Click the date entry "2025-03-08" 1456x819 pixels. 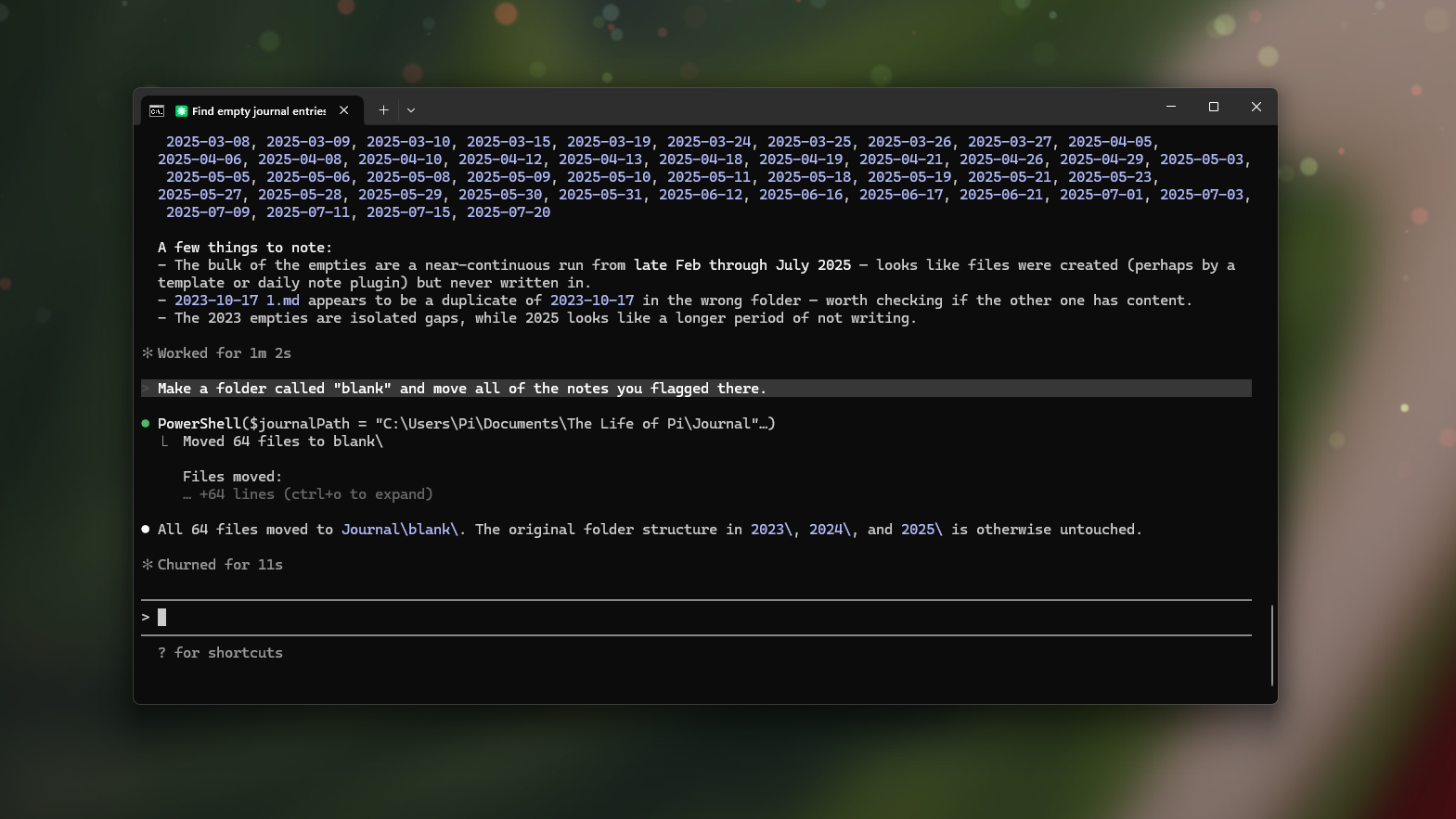click(x=208, y=142)
